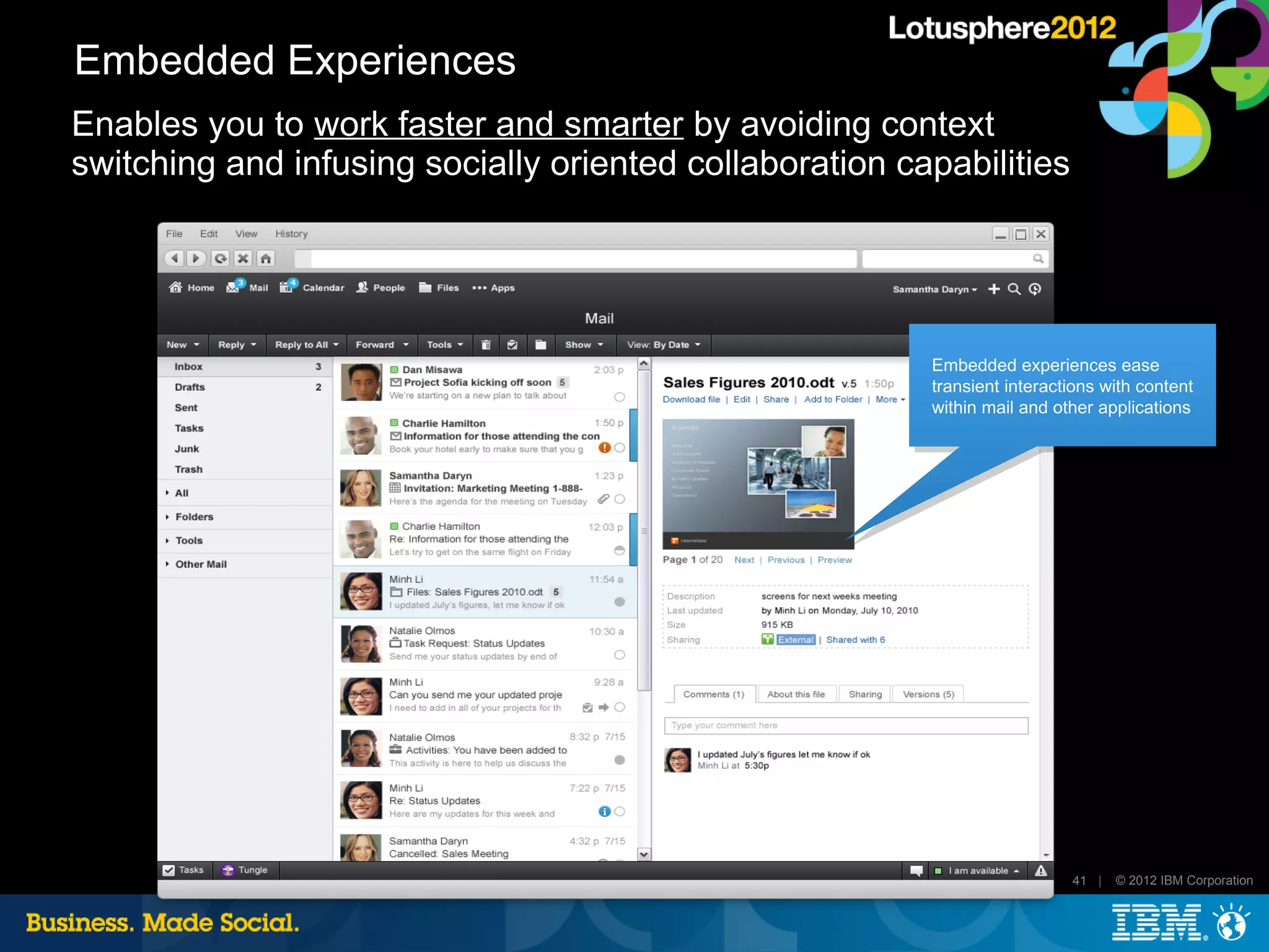The height and width of the screenshot is (952, 1269).
Task: Switch to the Sharing tab
Action: 865,694
